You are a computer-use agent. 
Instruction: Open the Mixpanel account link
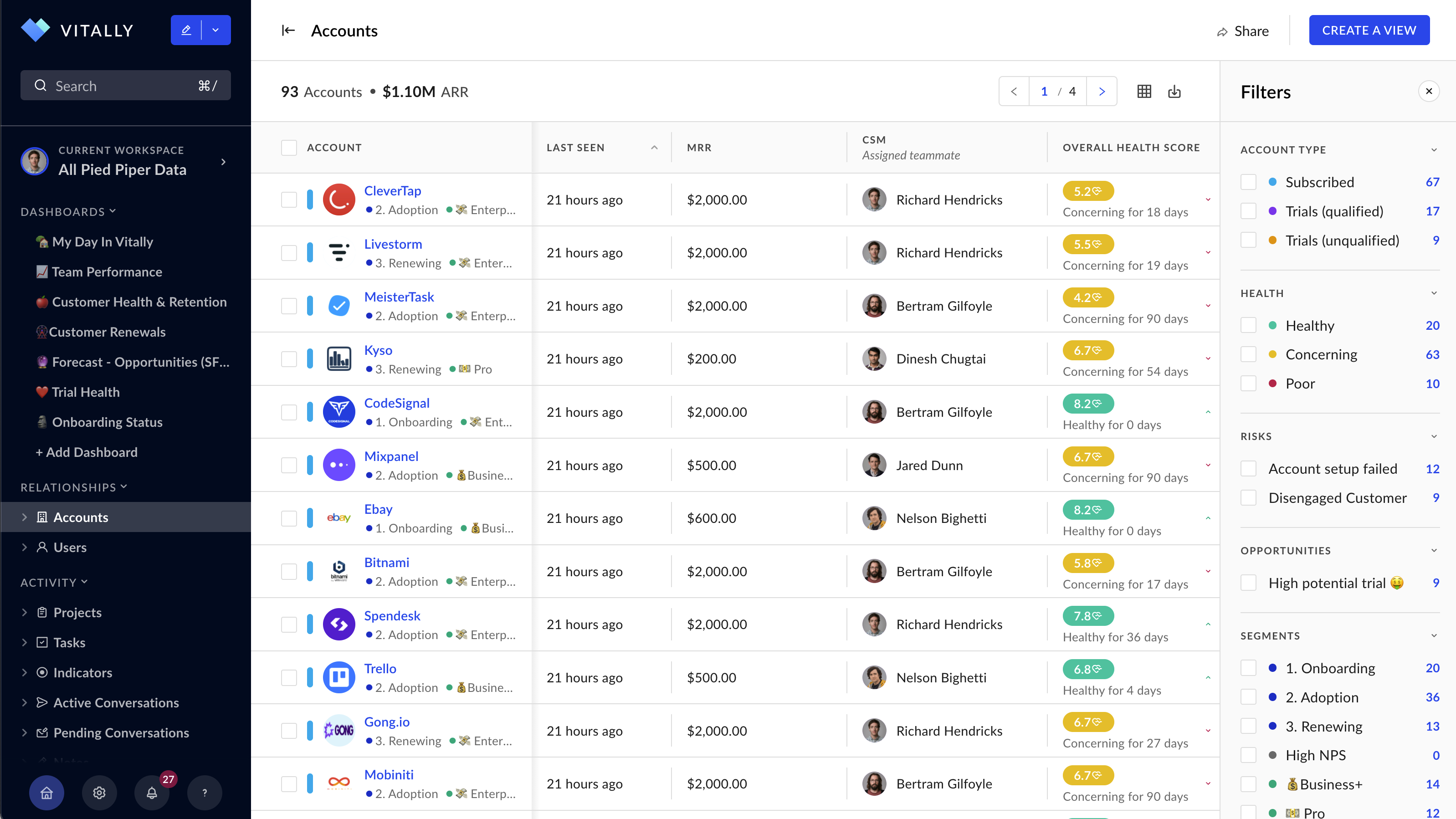pos(391,456)
